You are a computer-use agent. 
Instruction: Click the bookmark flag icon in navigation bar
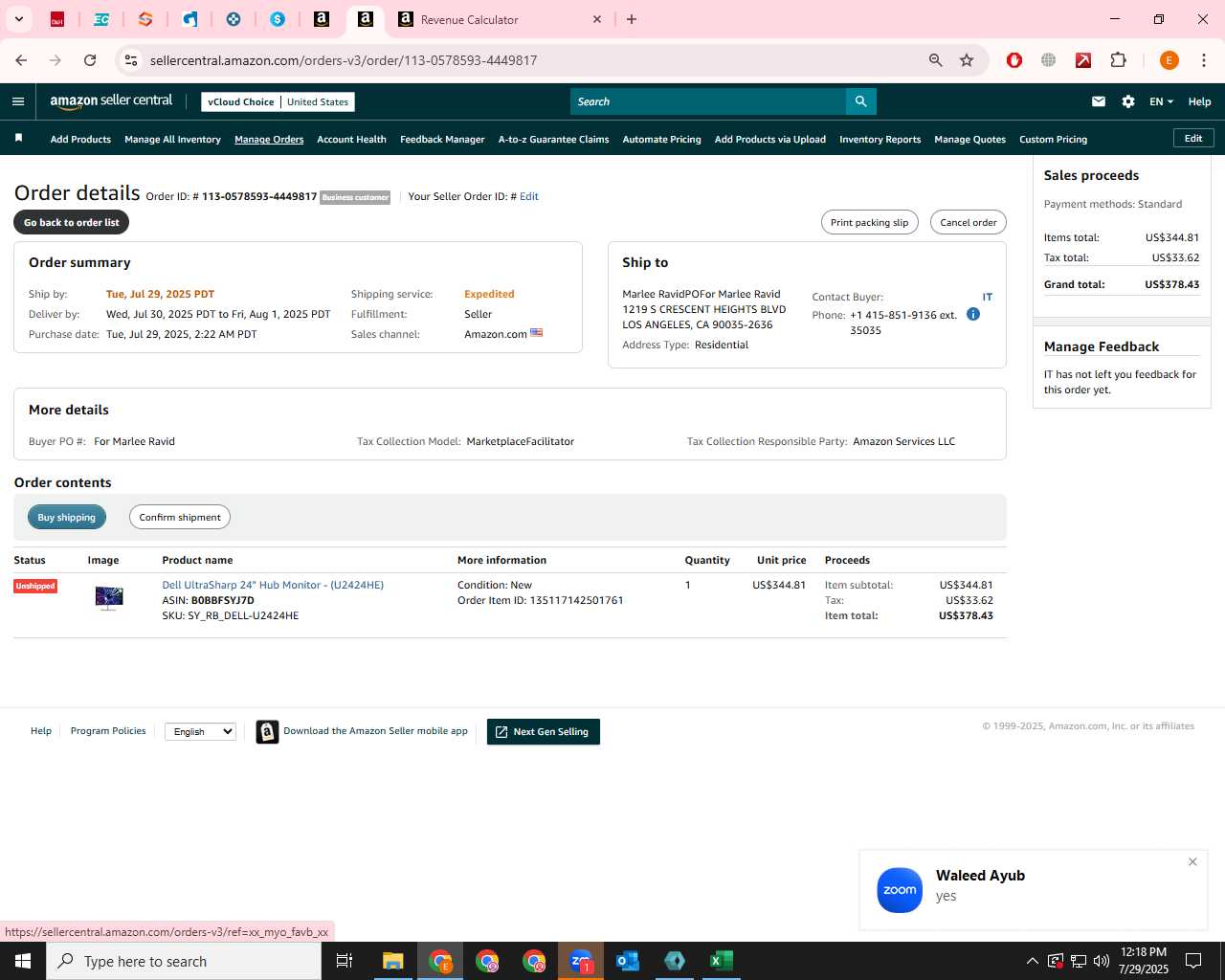point(18,139)
